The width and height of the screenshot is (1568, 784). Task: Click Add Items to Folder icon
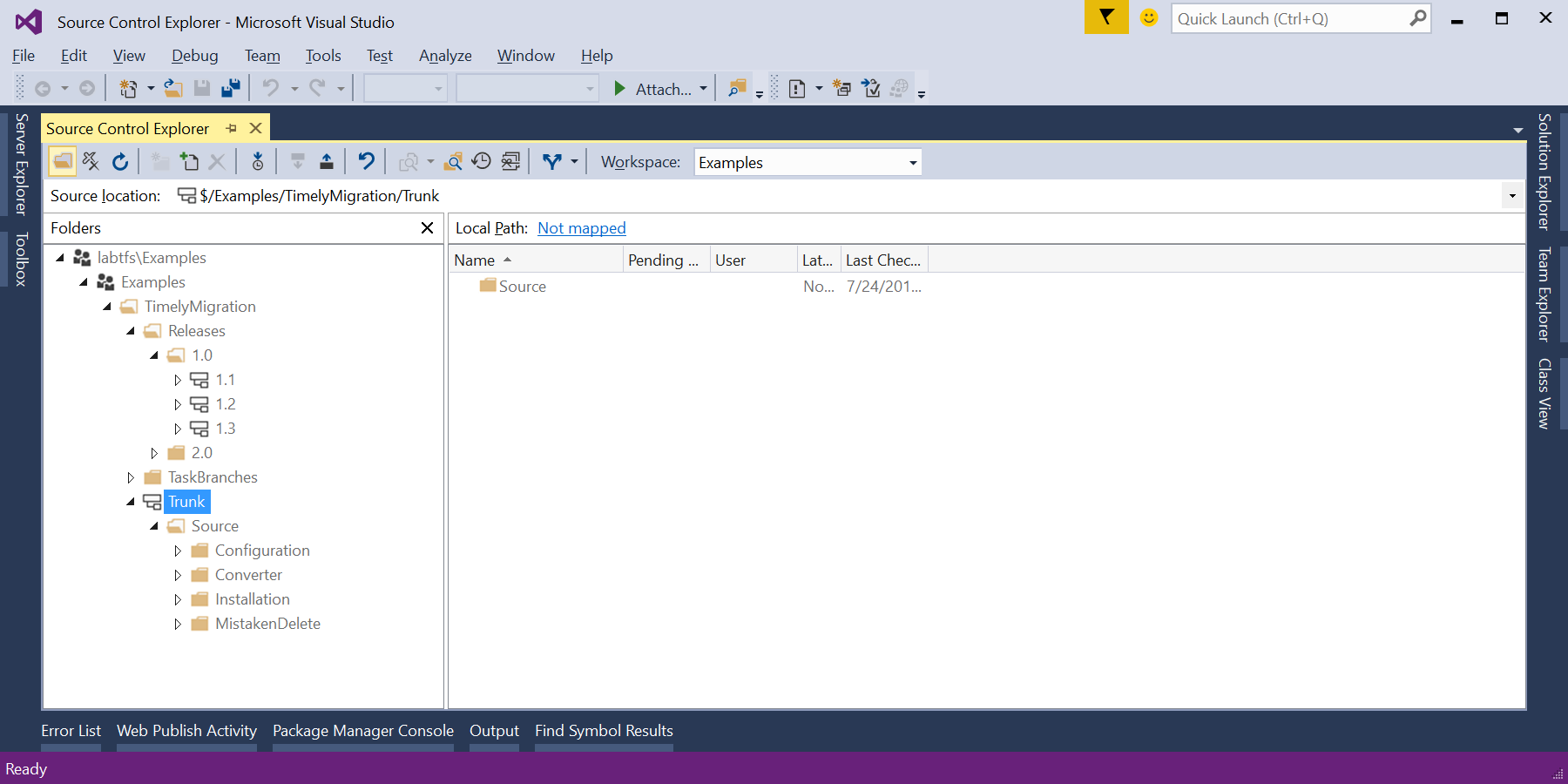[x=189, y=161]
